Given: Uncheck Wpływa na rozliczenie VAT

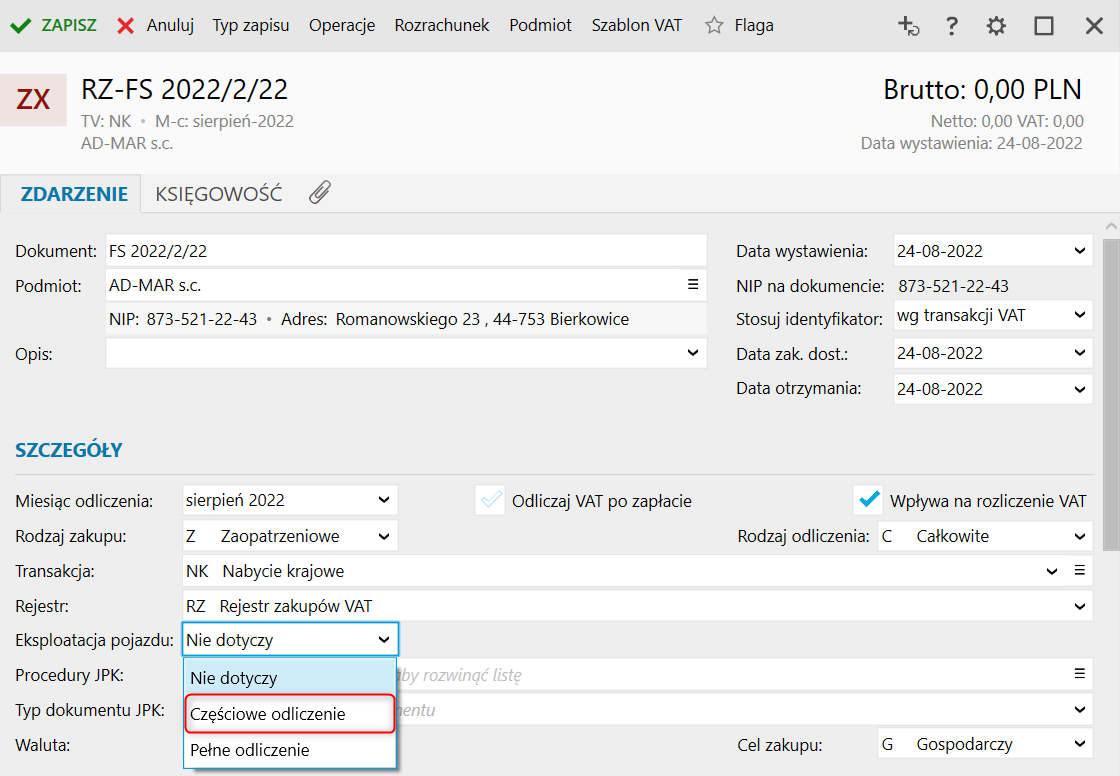Looking at the screenshot, I should pos(867,500).
